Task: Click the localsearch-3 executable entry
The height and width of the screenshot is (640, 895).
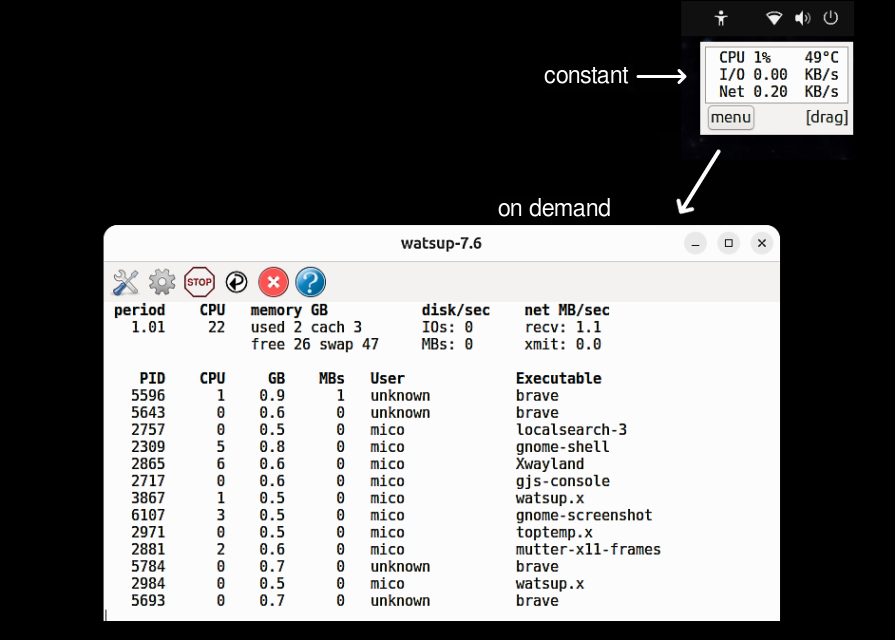Action: click(x=571, y=430)
